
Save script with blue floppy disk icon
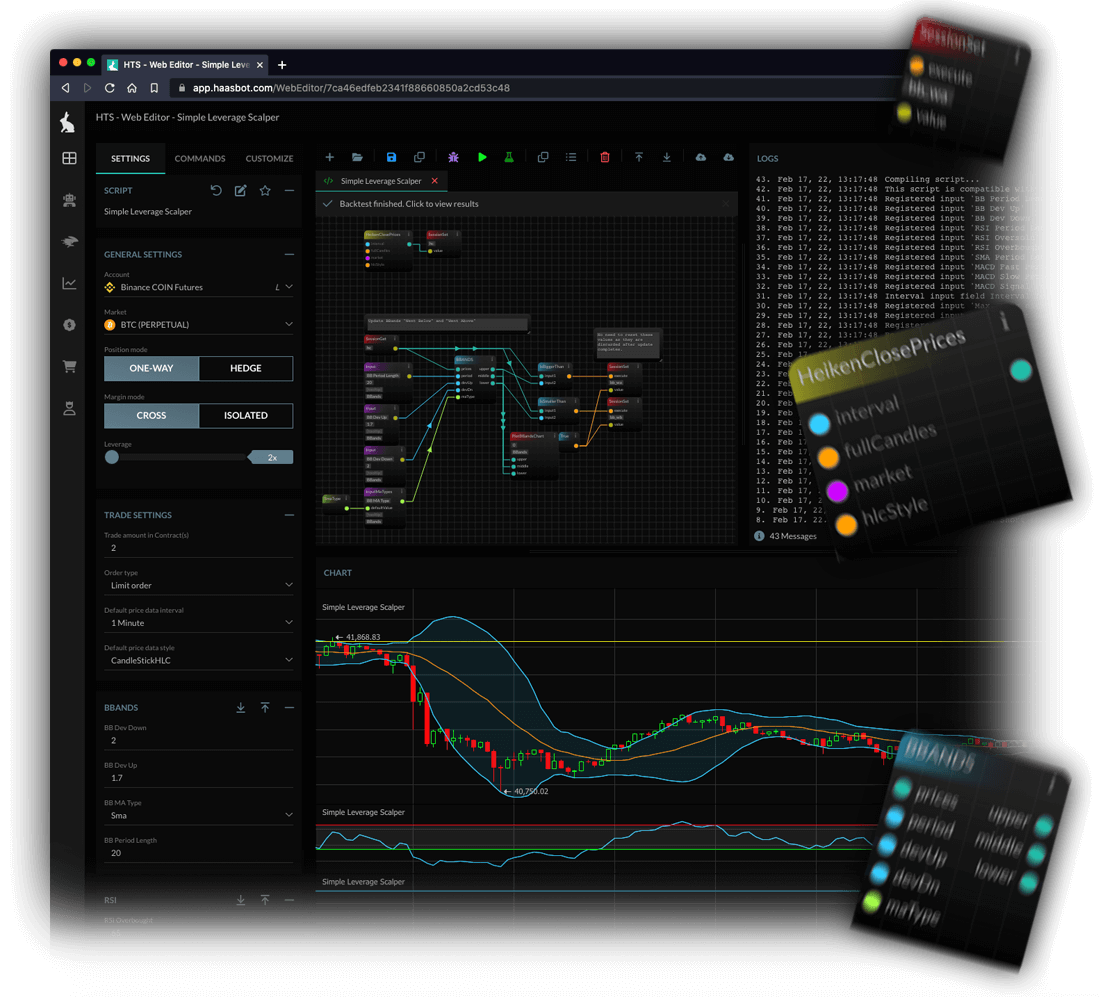click(x=391, y=158)
